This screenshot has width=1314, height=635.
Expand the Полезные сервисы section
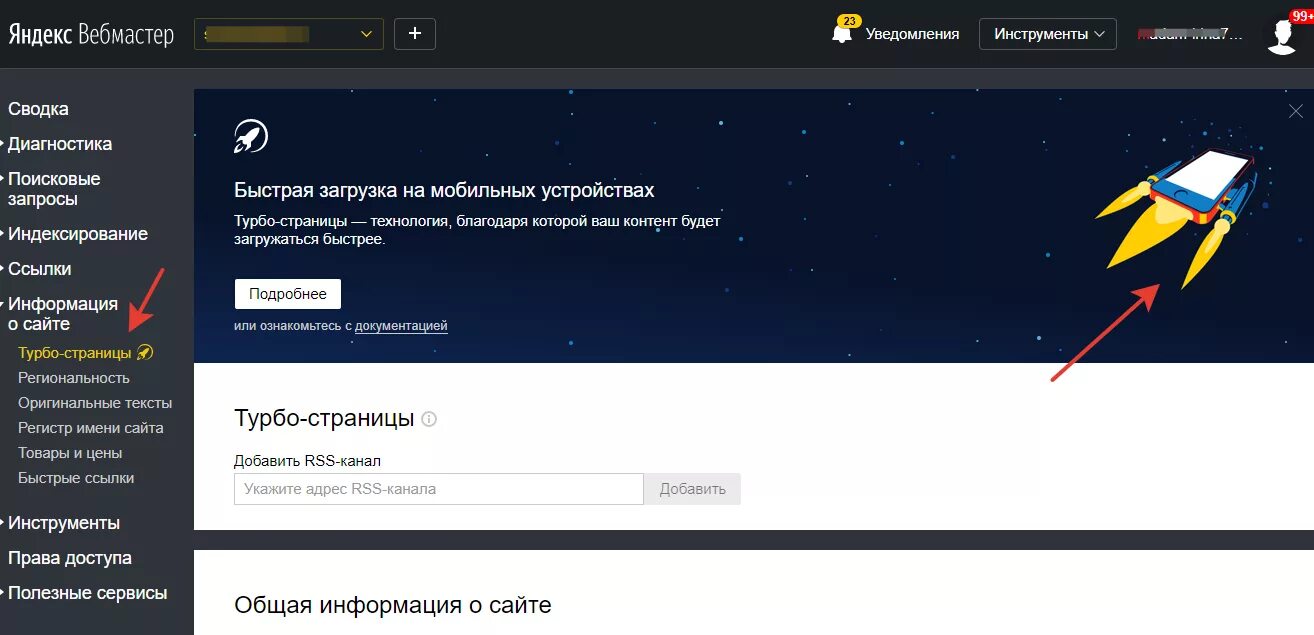click(x=87, y=593)
